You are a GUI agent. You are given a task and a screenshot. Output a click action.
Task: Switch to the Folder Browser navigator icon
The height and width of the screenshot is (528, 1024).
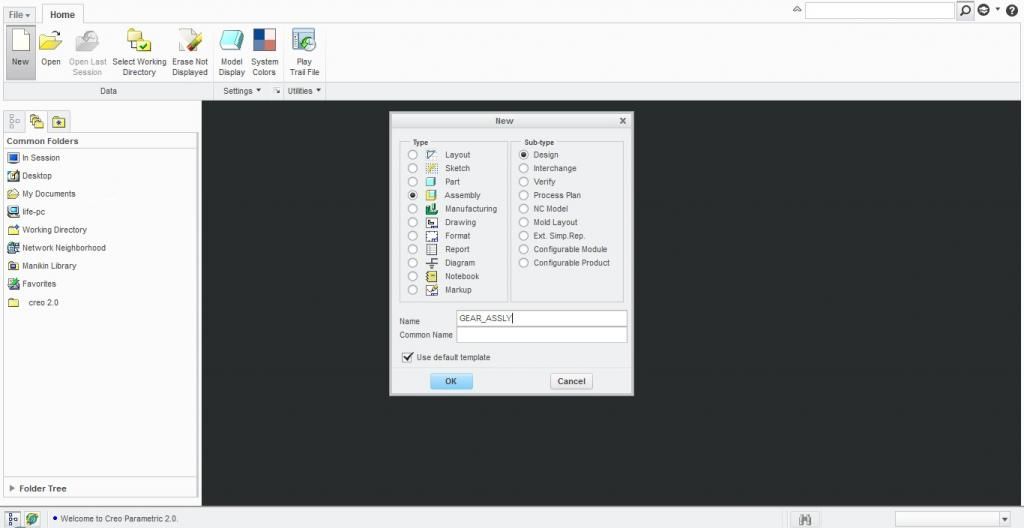pos(37,122)
